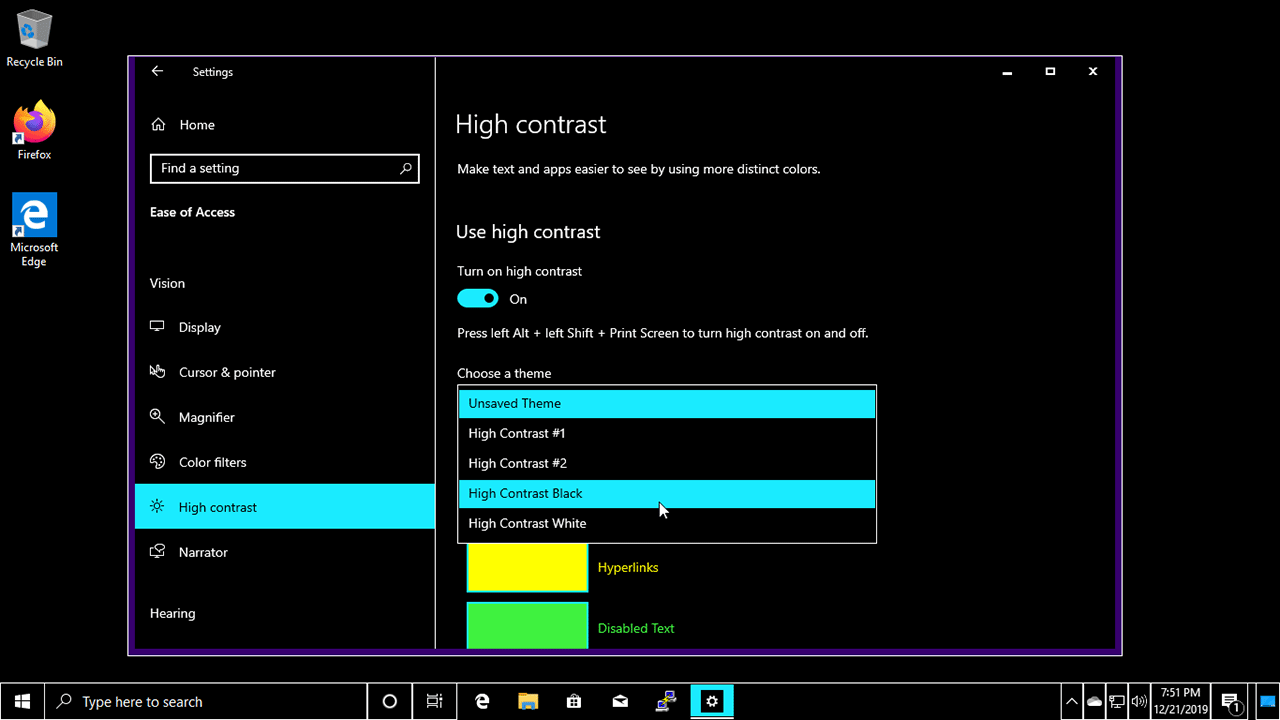1280x720 pixels.
Task: Open Task View on taskbar
Action: point(434,702)
